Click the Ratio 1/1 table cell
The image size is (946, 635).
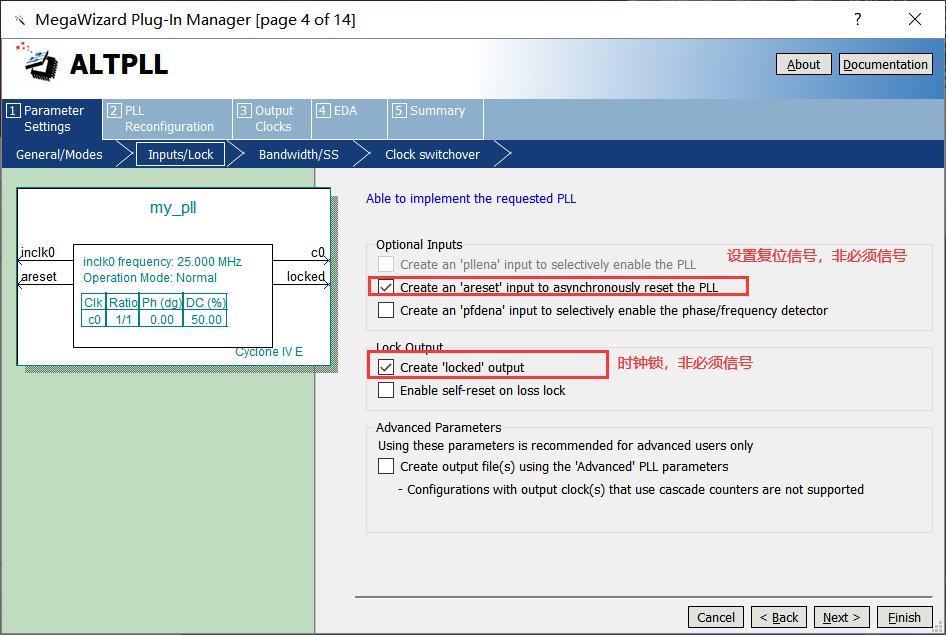[123, 320]
